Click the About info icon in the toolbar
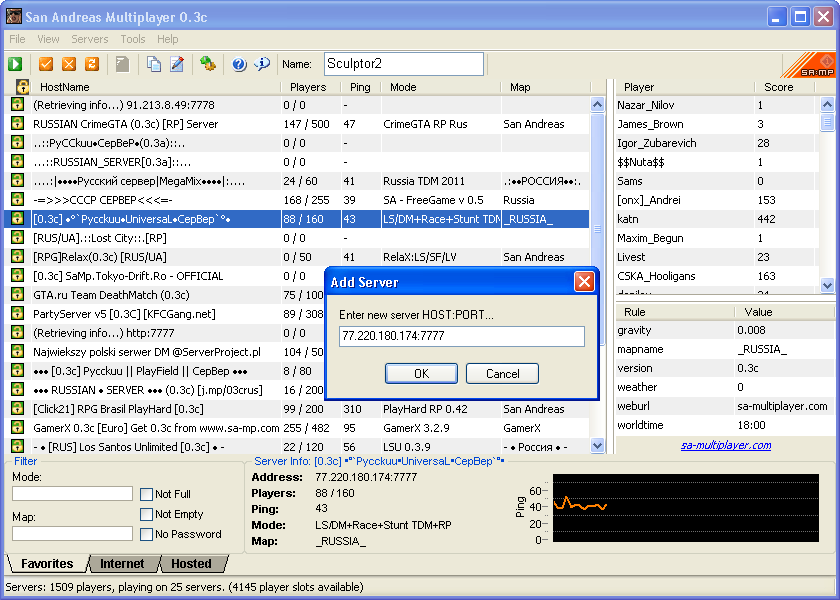This screenshot has height=600, width=840. coord(262,64)
